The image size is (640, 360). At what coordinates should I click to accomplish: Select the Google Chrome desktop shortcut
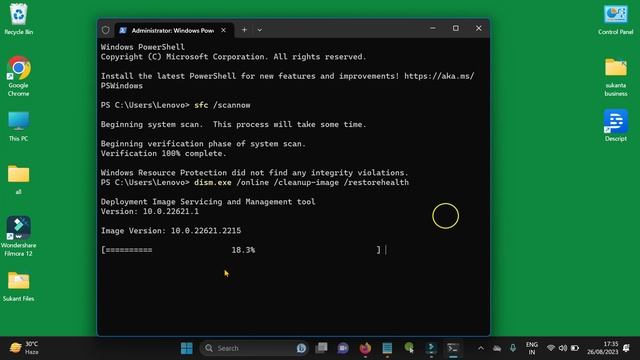(x=18, y=76)
